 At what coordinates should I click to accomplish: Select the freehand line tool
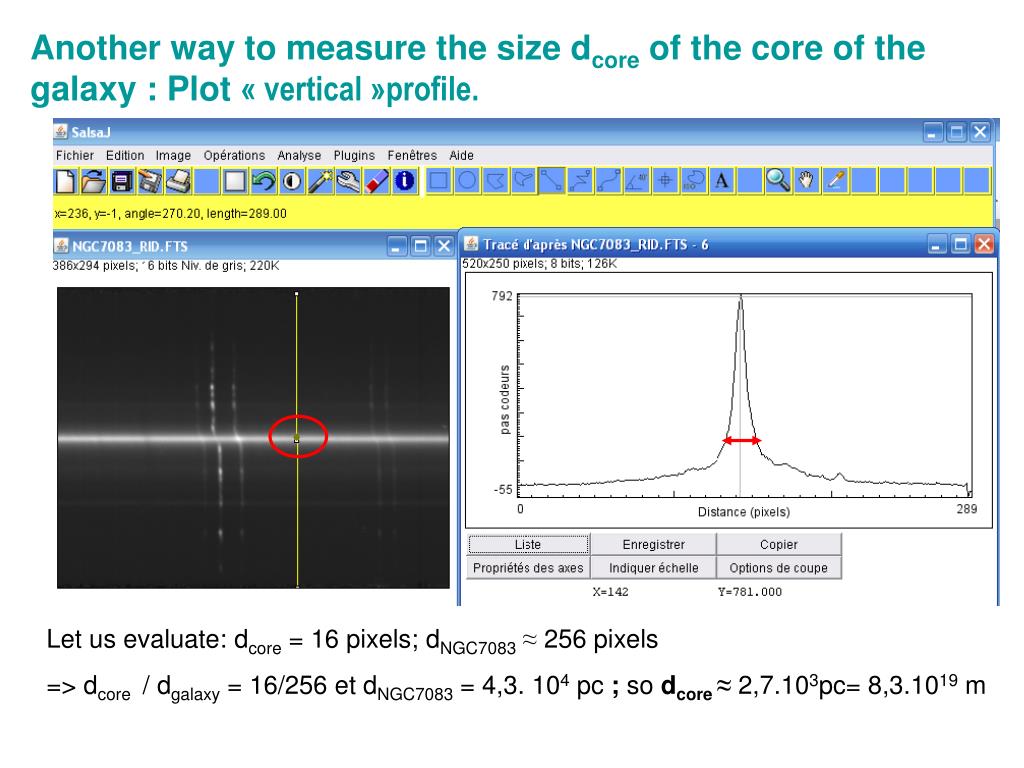(608, 180)
